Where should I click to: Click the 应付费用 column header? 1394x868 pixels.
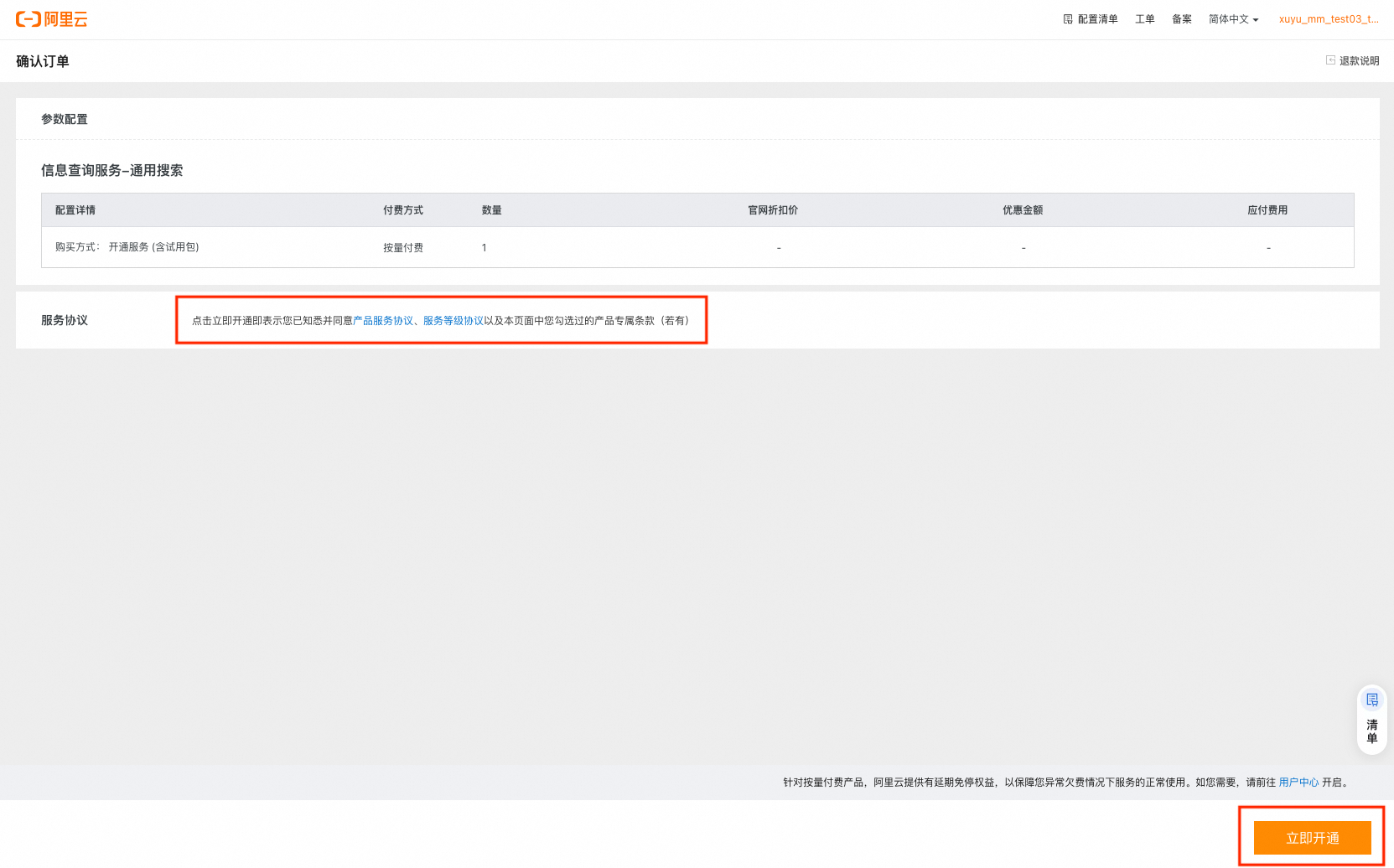(x=1267, y=210)
